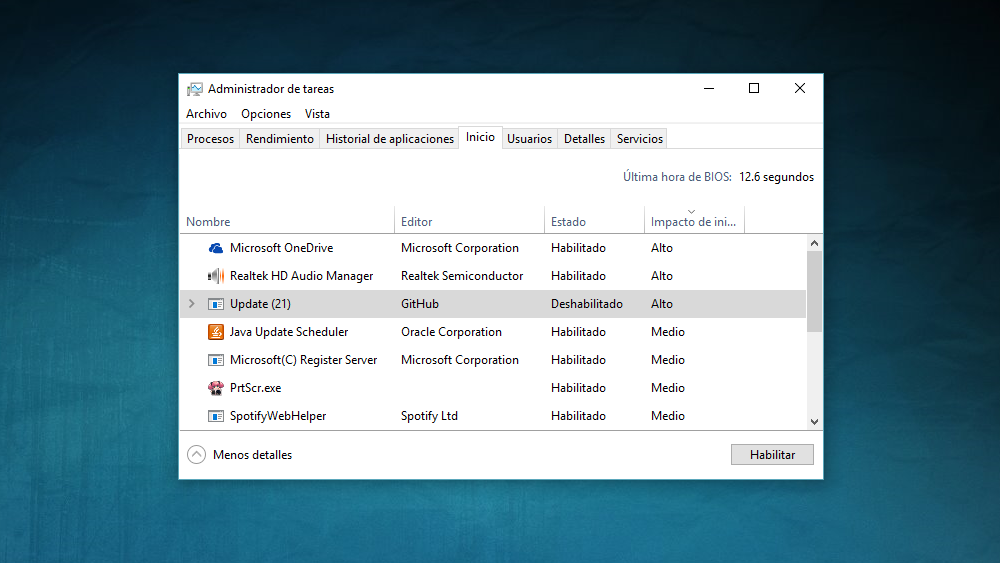Click the scrollbar up arrow
Screen dimensions: 1000x563
coord(814,243)
